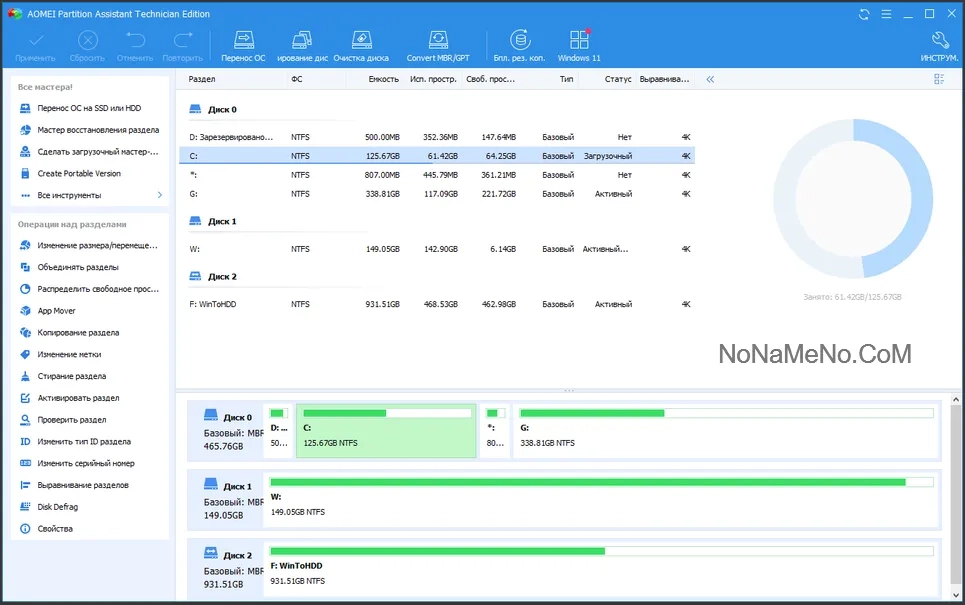Screen dimensions: 965x605
Task: Open Свойства in the partition operations
Action: pyautogui.click(x=55, y=529)
